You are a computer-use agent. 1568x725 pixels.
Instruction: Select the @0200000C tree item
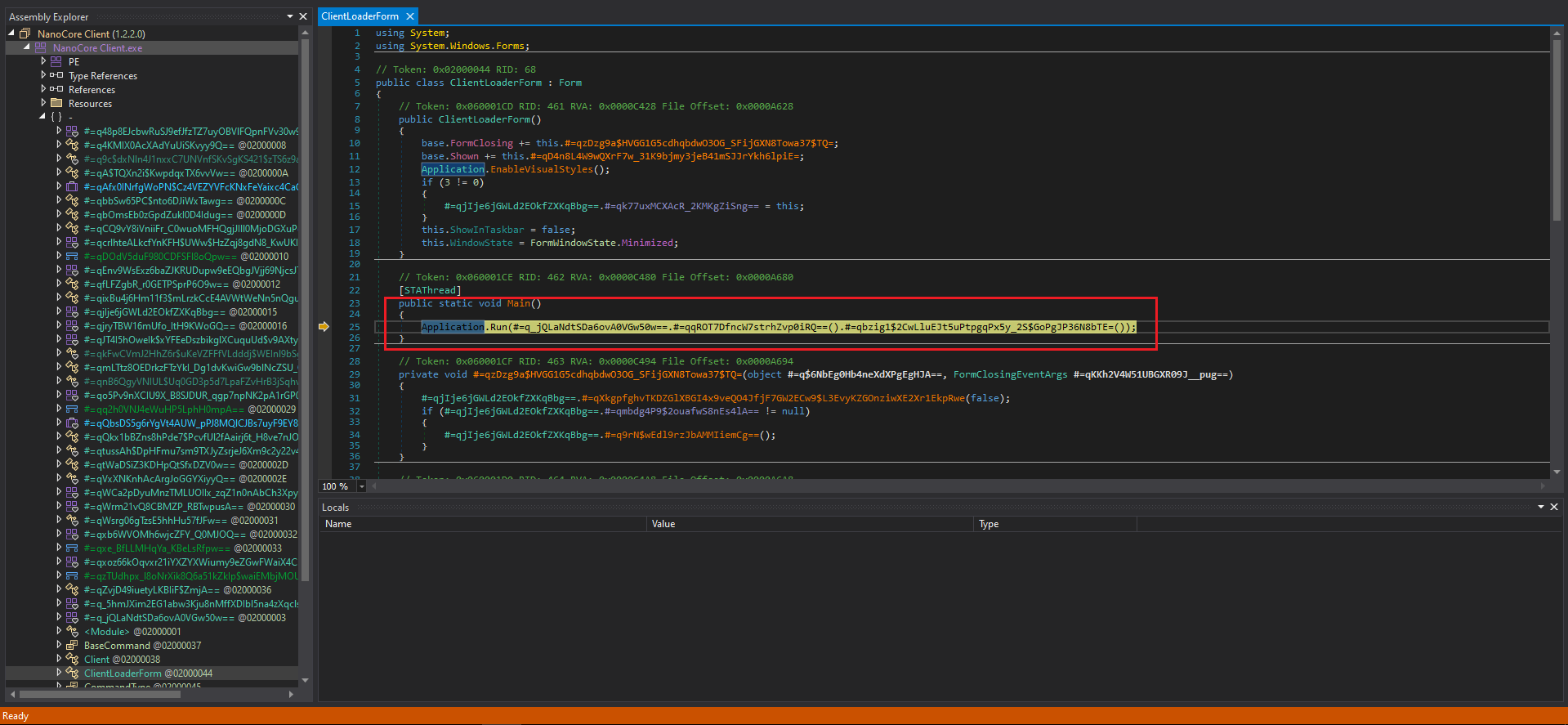coord(185,201)
